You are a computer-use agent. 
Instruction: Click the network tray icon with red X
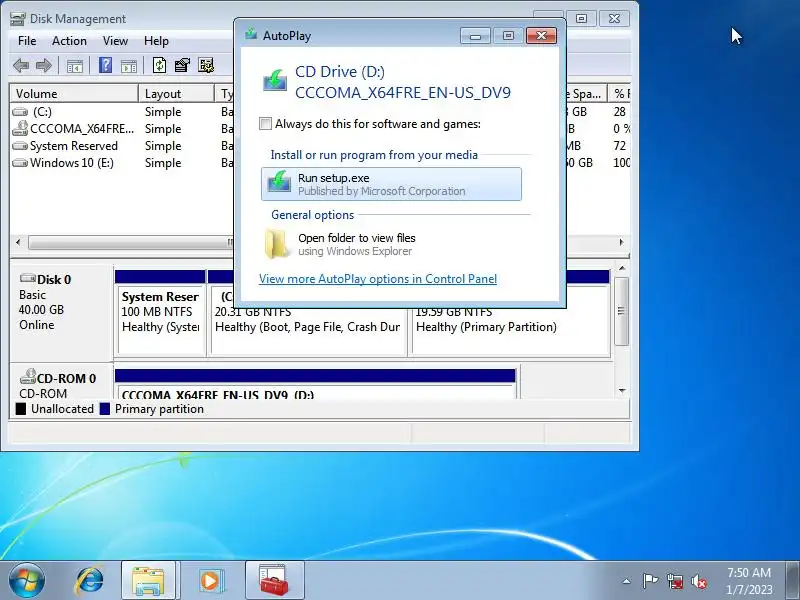click(674, 581)
